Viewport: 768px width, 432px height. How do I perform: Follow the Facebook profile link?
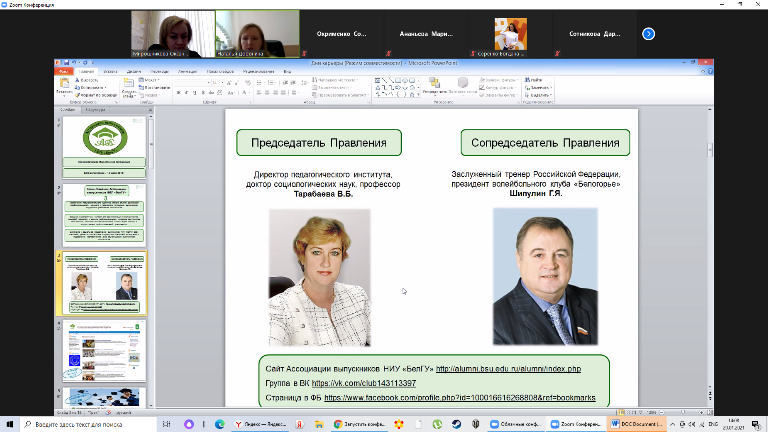[460, 397]
